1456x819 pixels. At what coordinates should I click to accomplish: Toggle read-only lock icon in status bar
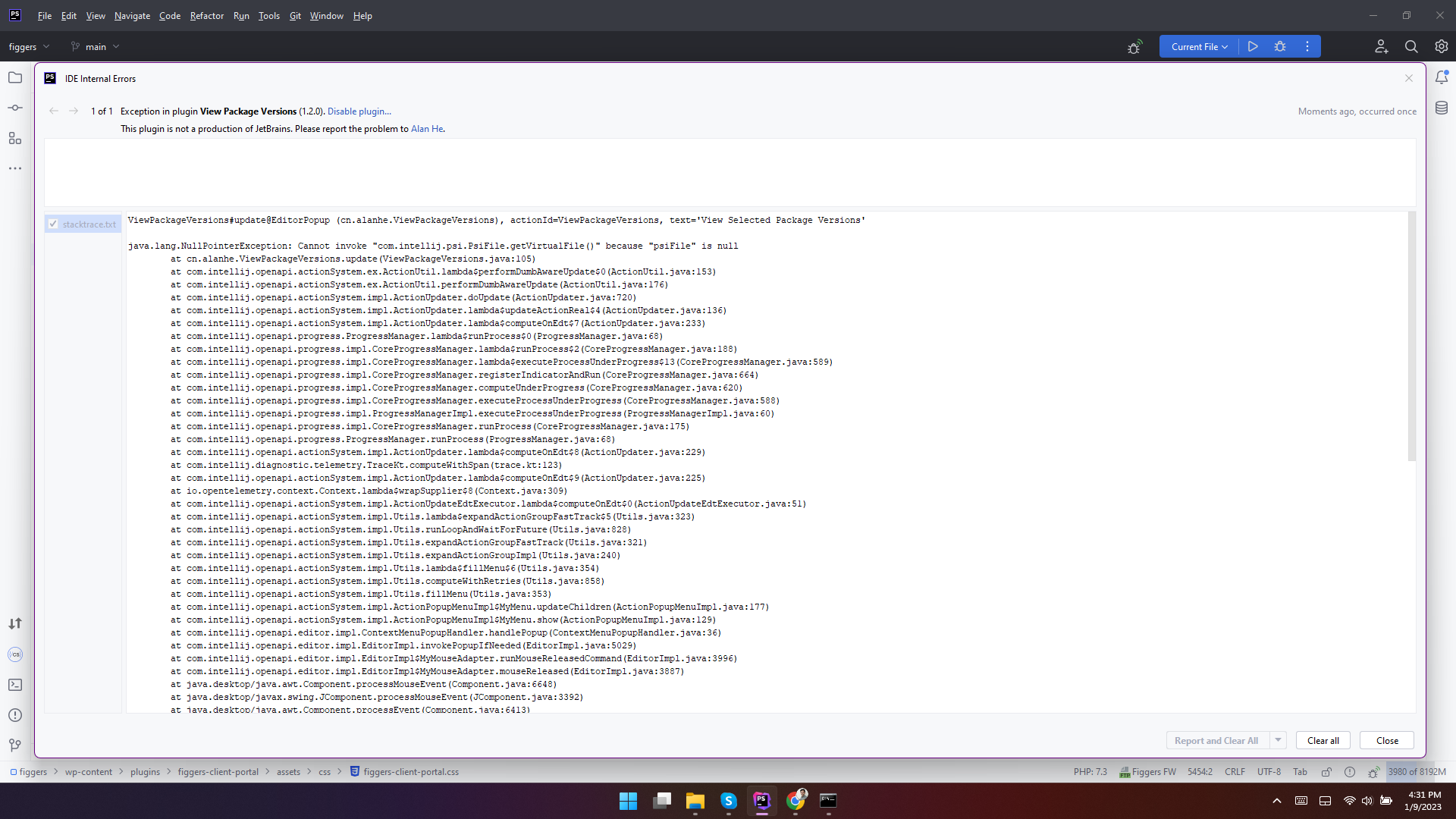1326,772
